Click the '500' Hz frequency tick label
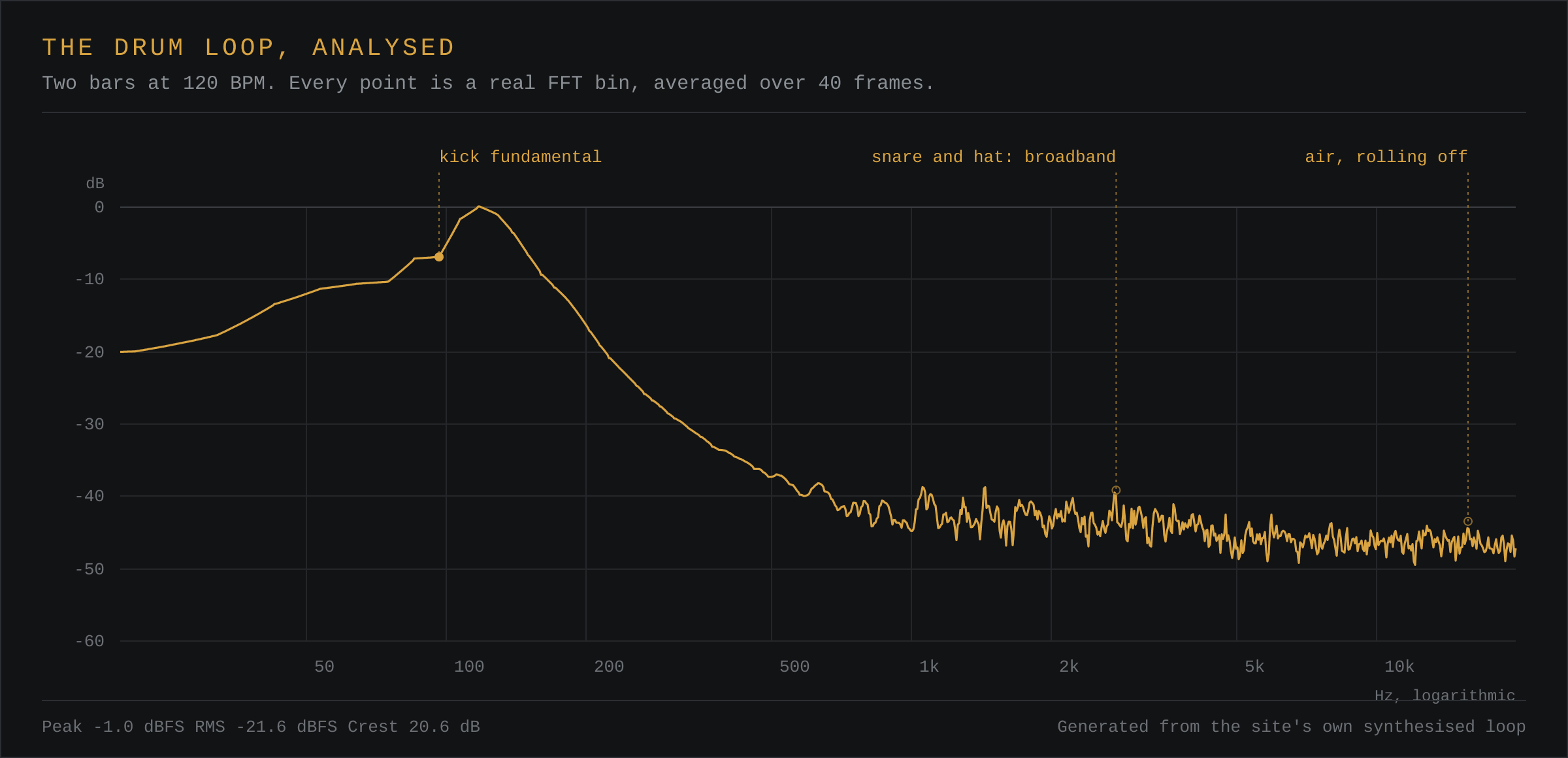This screenshot has width=1568, height=758. [794, 667]
